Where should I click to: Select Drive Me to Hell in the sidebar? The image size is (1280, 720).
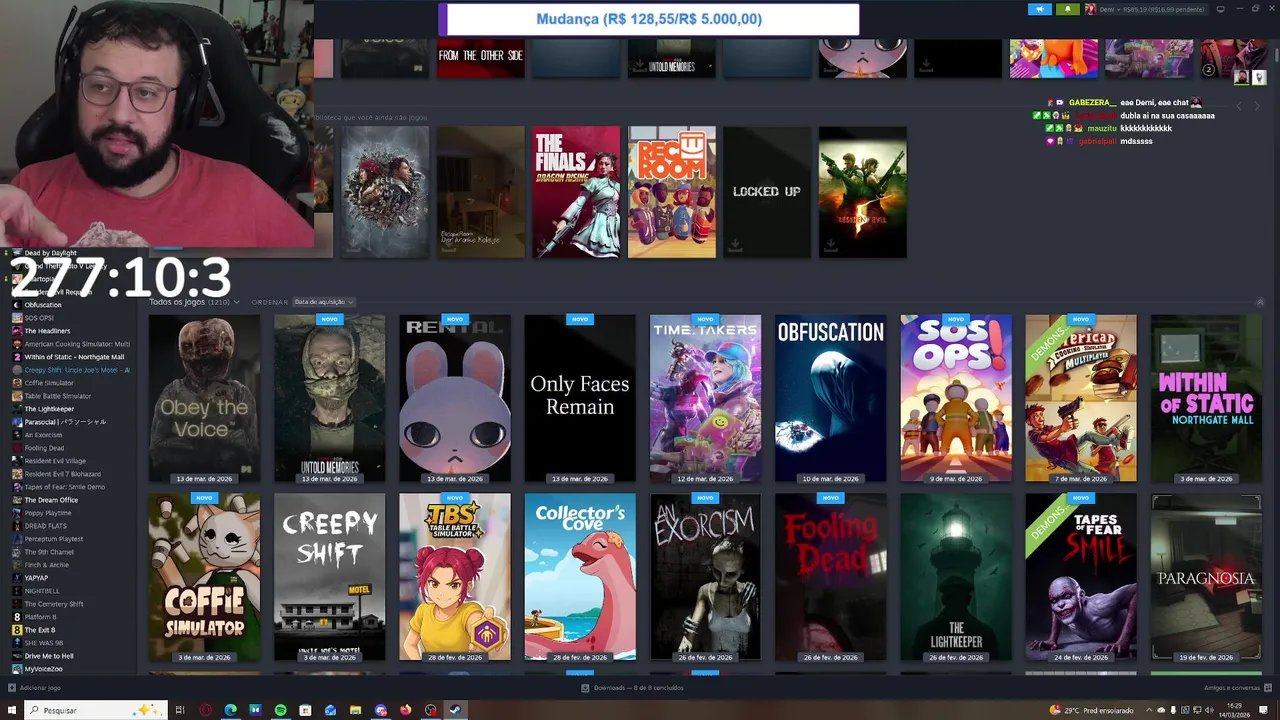click(49, 656)
